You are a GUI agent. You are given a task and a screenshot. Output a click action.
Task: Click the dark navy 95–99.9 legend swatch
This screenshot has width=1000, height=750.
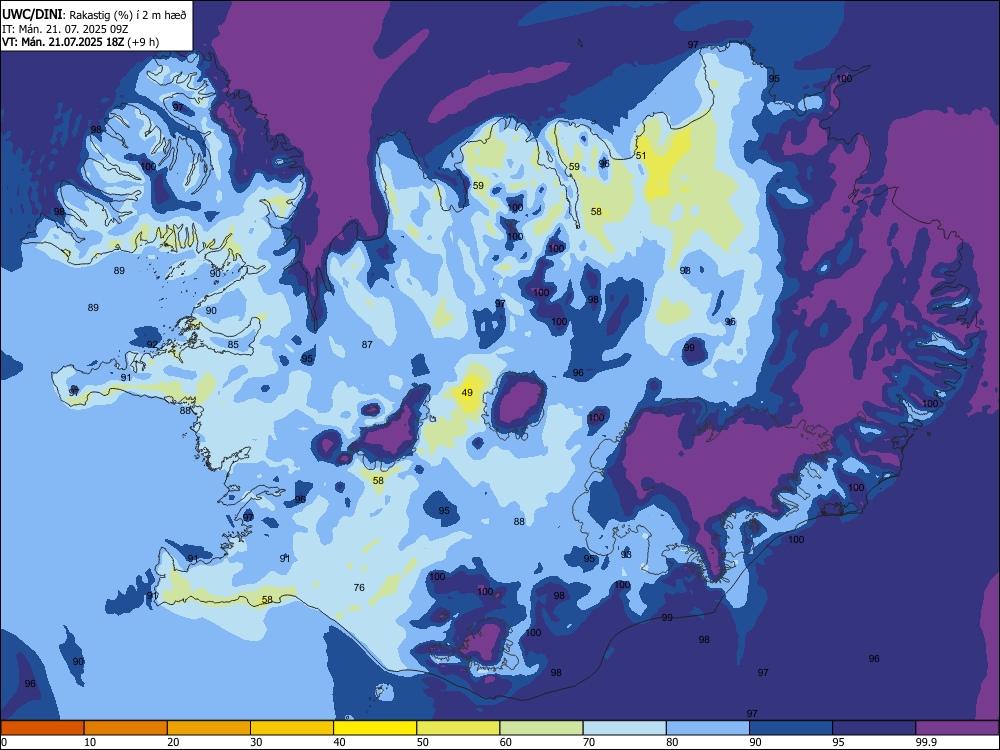874,728
